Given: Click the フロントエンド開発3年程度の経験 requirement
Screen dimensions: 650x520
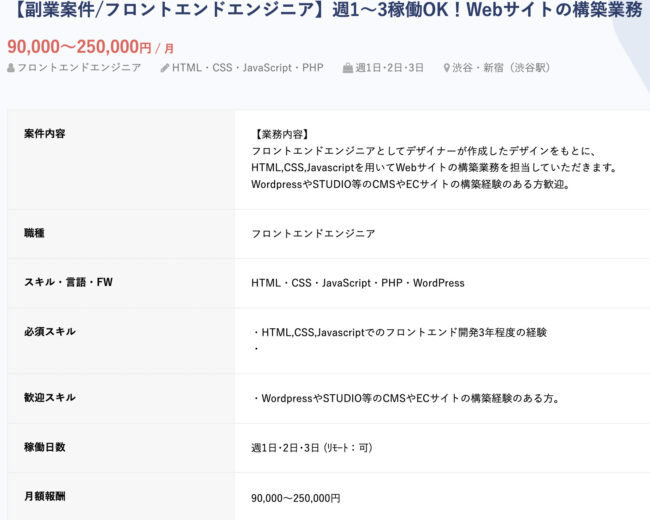Looking at the screenshot, I should [x=400, y=332].
